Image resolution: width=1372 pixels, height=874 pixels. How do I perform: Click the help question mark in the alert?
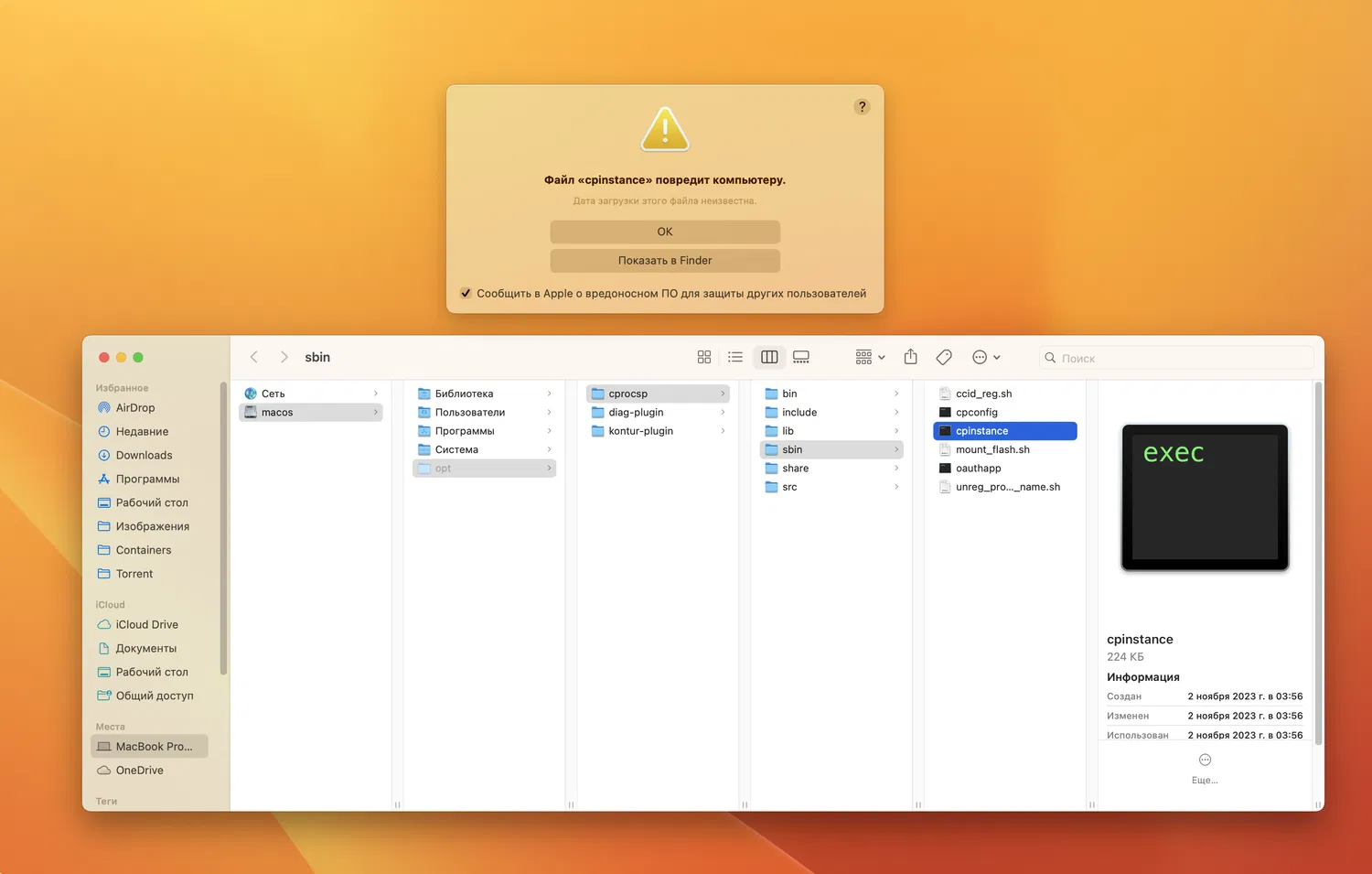click(862, 107)
